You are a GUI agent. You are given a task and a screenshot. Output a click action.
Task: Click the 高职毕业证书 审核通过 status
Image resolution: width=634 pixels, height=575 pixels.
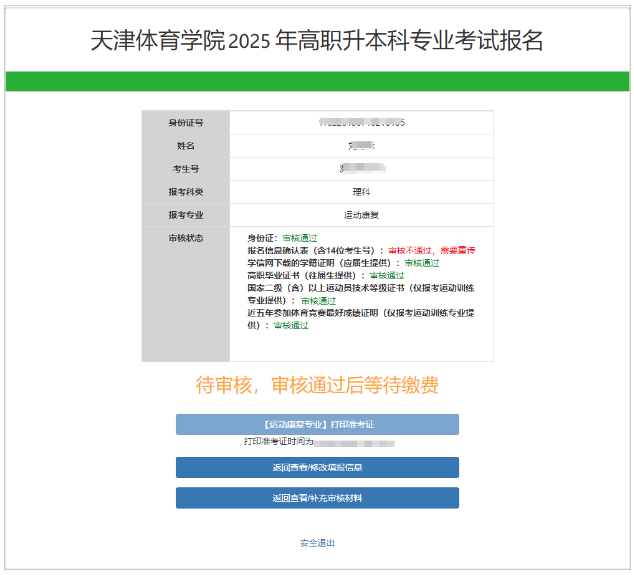[x=387, y=275]
